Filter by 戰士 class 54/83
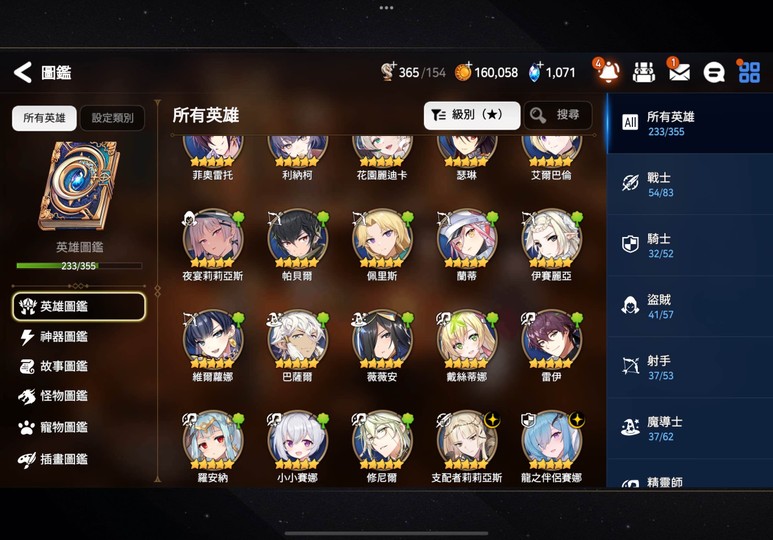Image resolution: width=773 pixels, height=540 pixels. pos(690,184)
